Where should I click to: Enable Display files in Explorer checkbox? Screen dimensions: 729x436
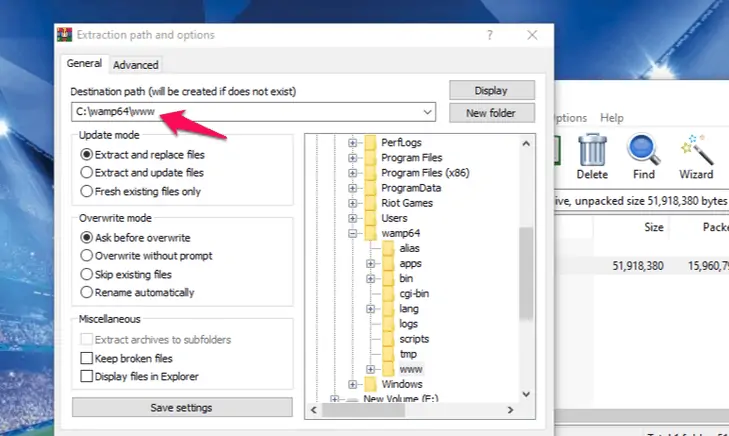click(x=86, y=377)
